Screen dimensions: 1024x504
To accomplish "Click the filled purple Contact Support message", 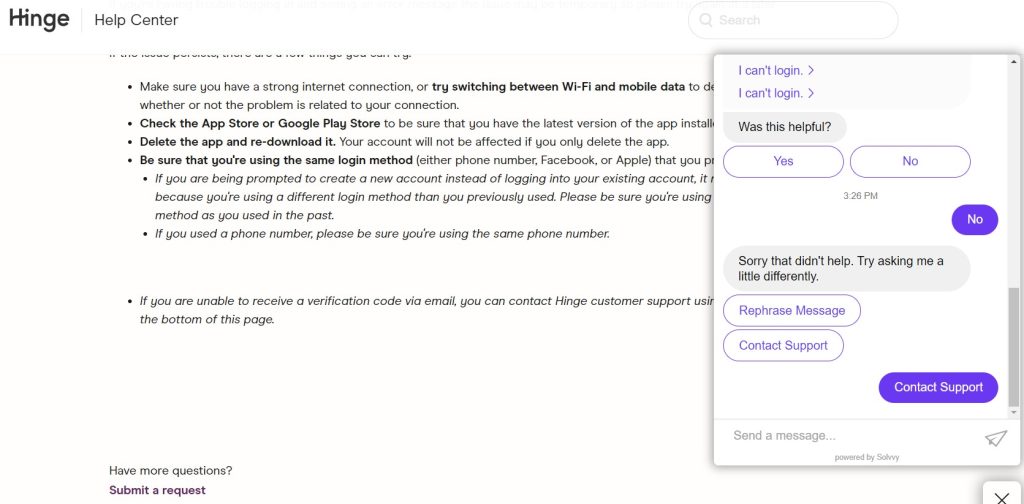I will tap(938, 387).
